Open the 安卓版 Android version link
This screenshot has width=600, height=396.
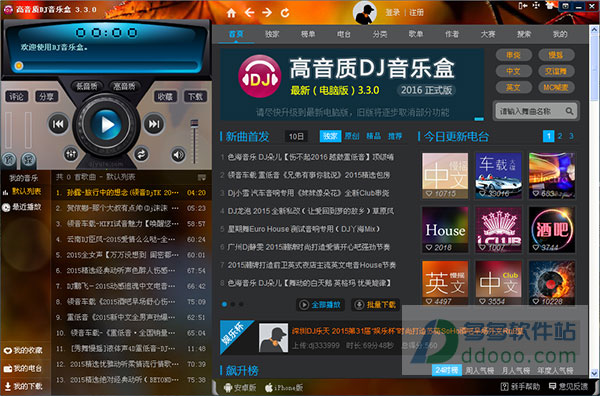pyautogui.click(x=240, y=387)
